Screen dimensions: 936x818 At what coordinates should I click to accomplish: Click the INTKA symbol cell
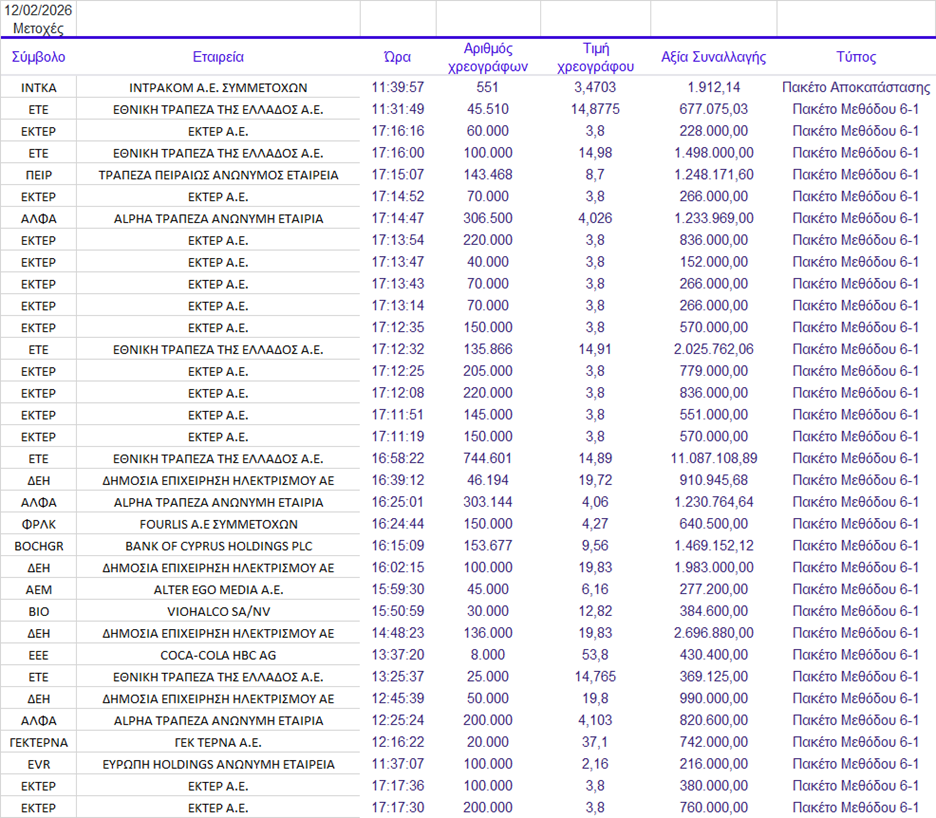38,88
